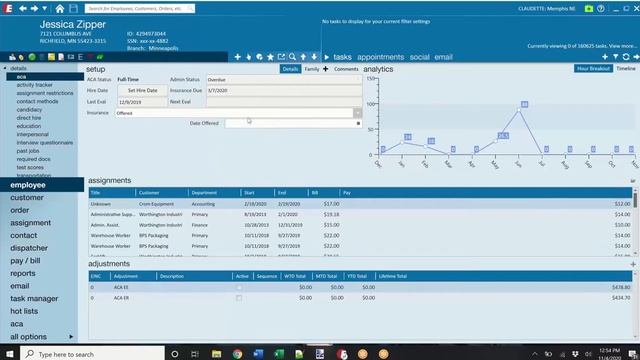Click the white document status icon

coord(61,57)
